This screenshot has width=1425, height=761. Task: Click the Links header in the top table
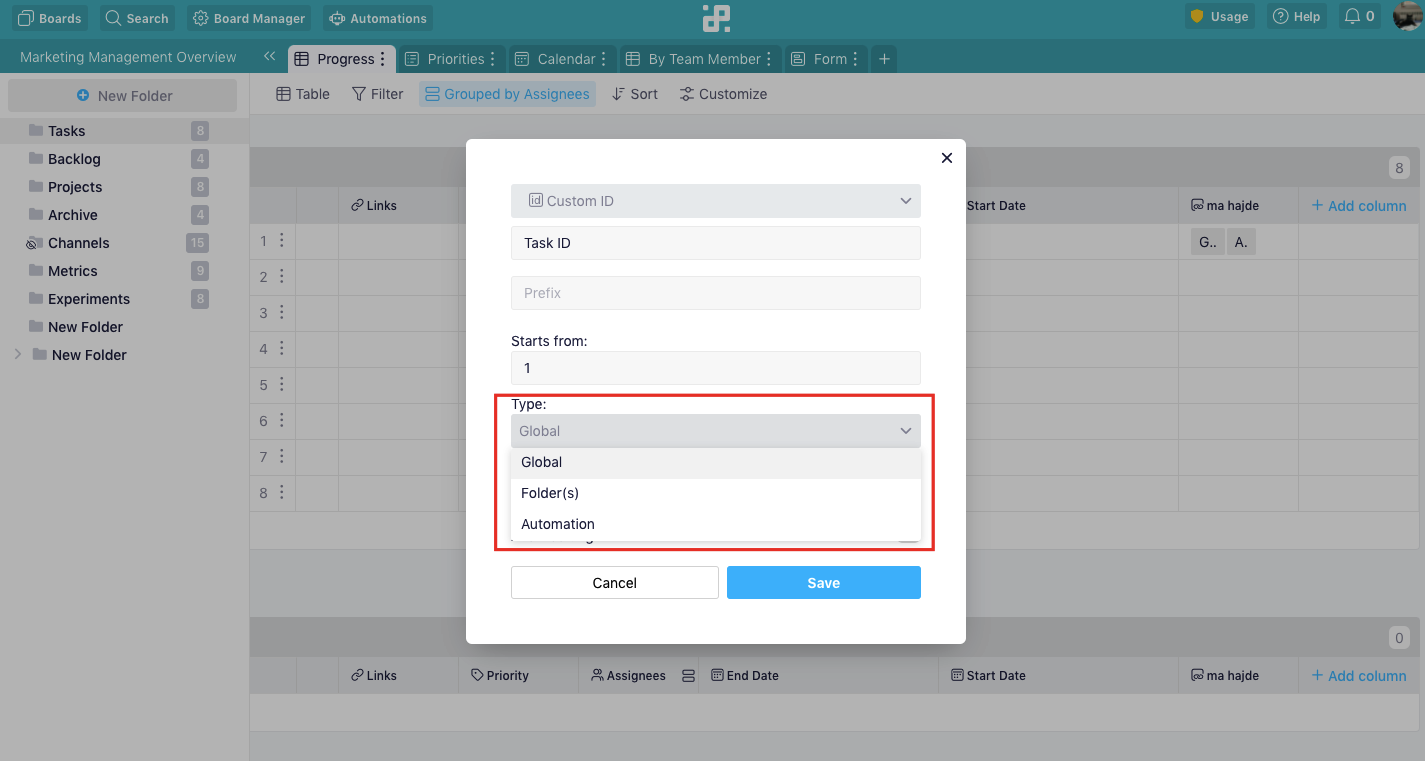(374, 206)
